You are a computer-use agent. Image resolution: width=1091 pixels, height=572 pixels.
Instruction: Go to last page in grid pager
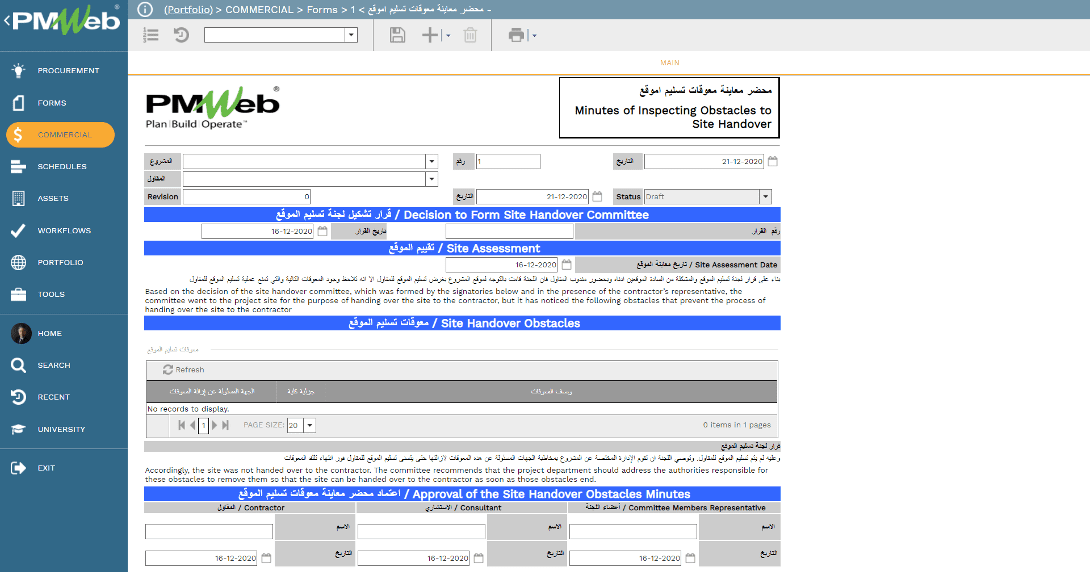(x=225, y=425)
